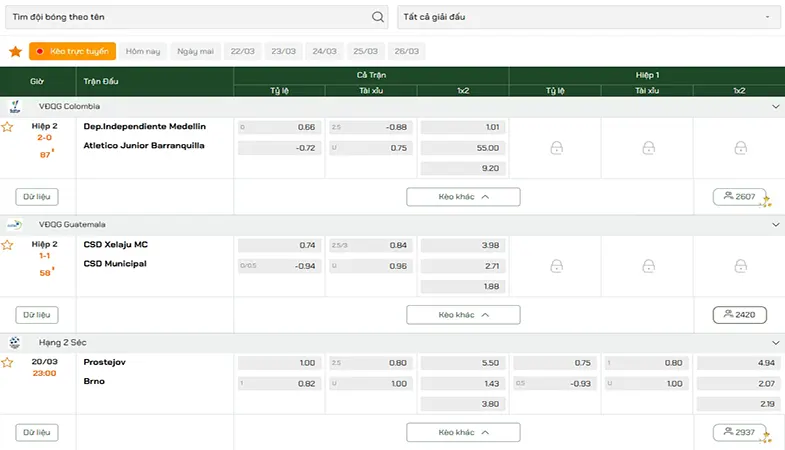The height and width of the screenshot is (450, 785).
Task: Select the 23/03 date tab
Action: (x=283, y=51)
